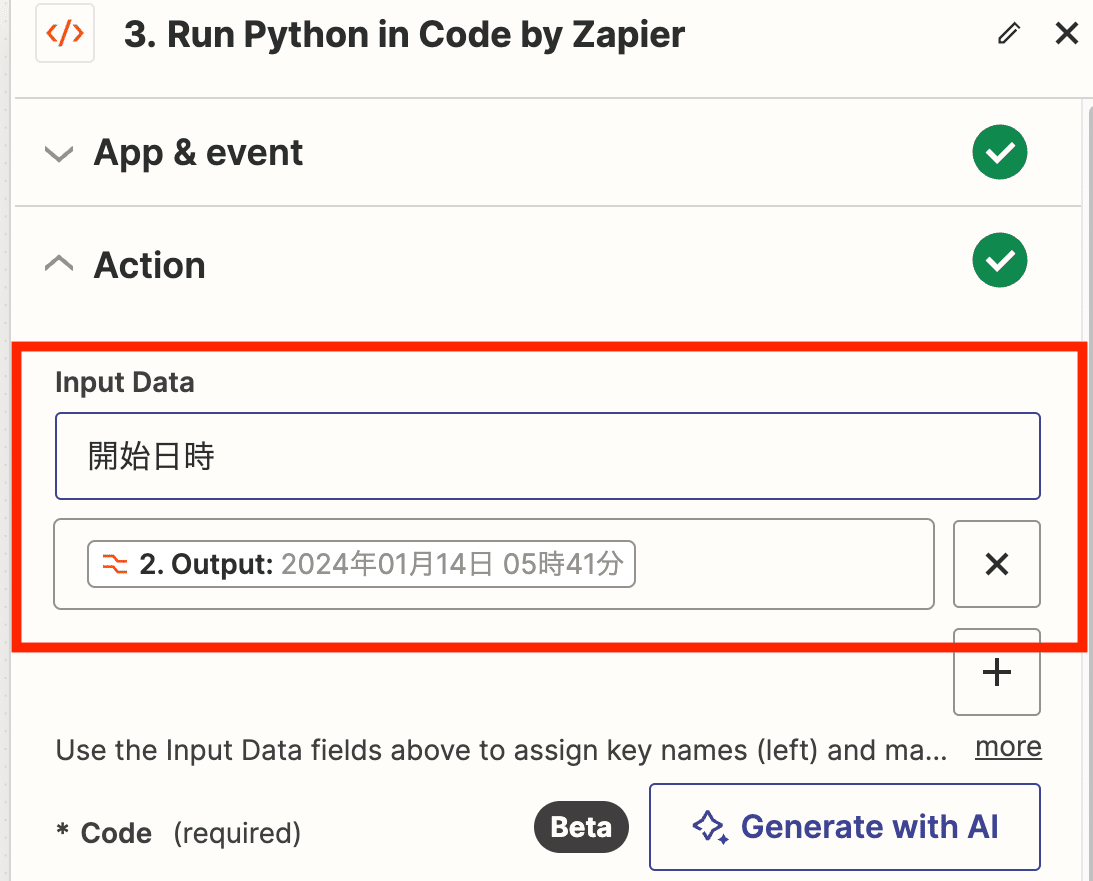Select the 2. Output mapped value pill
1093x881 pixels.
(x=361, y=564)
